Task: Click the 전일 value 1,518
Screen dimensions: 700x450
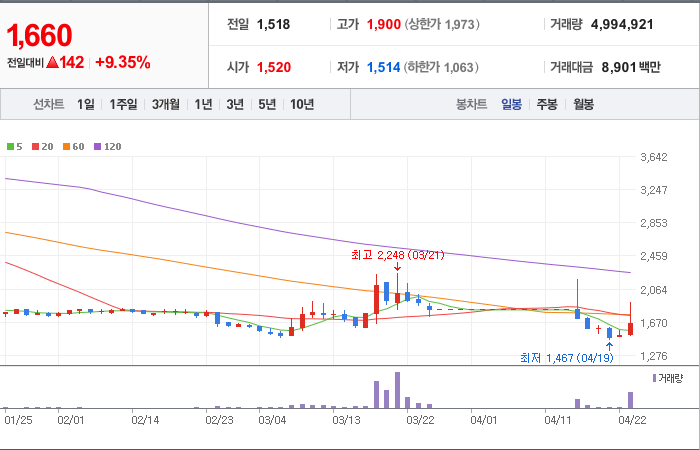Action: click(273, 24)
